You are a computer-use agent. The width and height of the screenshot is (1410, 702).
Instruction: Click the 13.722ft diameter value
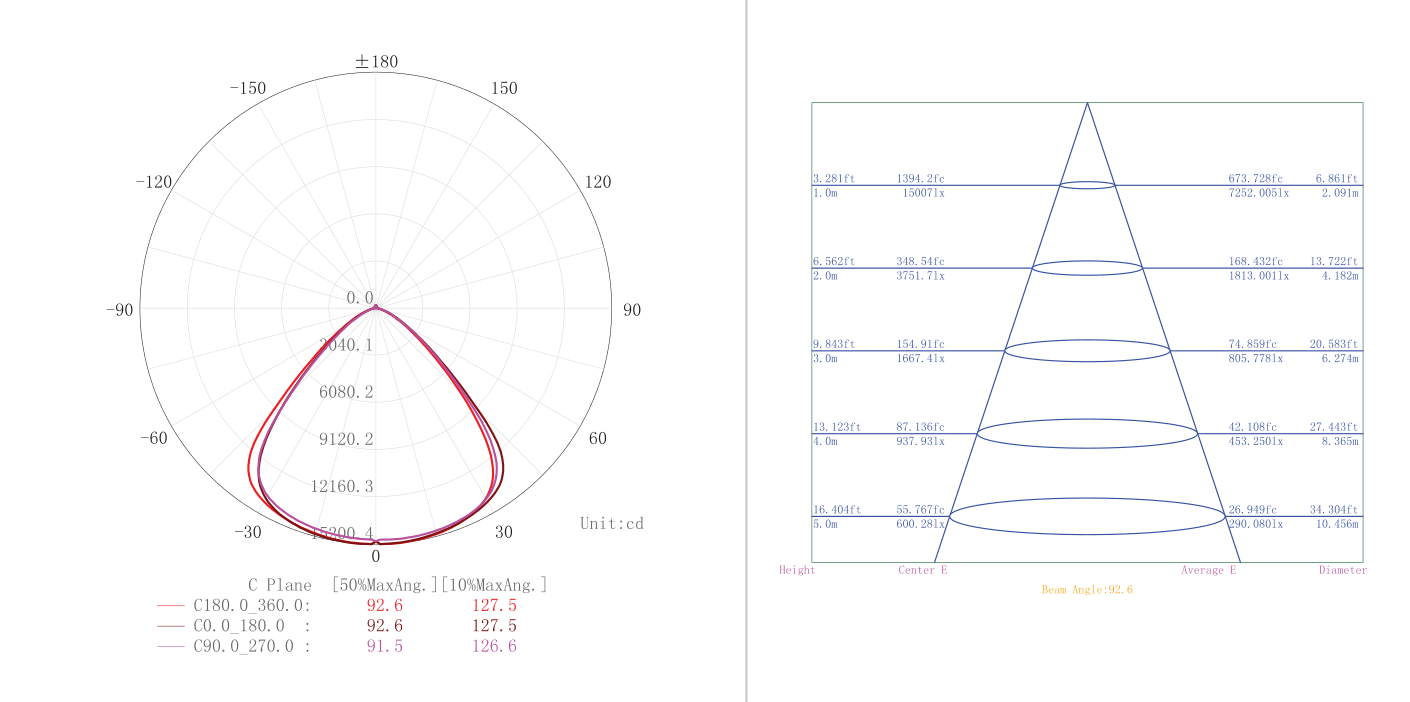click(1335, 262)
